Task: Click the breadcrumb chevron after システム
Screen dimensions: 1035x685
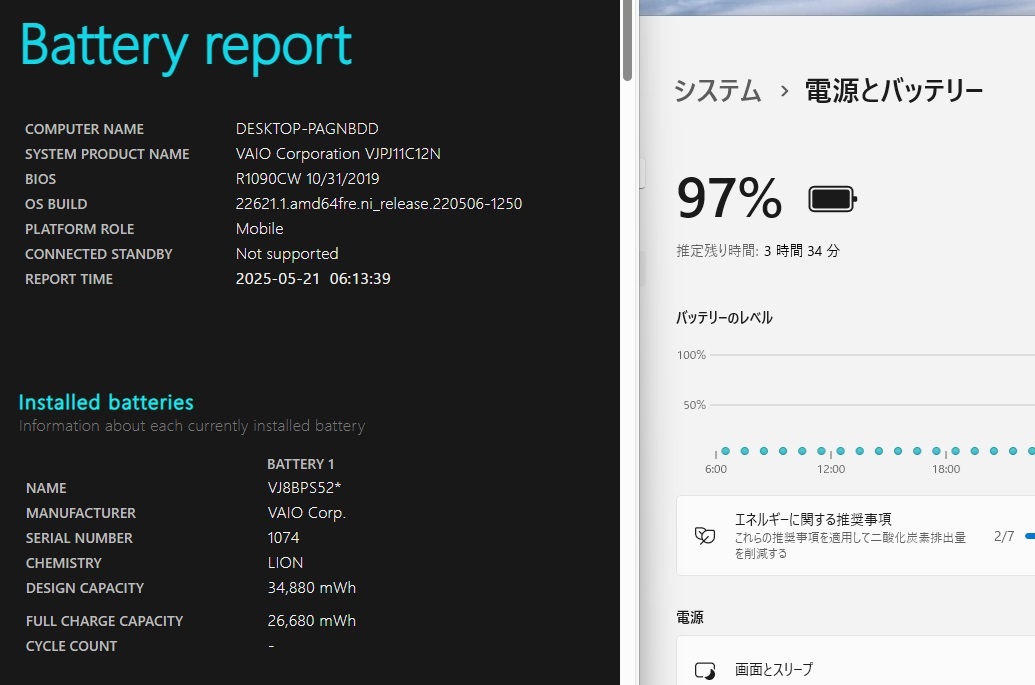Action: point(784,91)
